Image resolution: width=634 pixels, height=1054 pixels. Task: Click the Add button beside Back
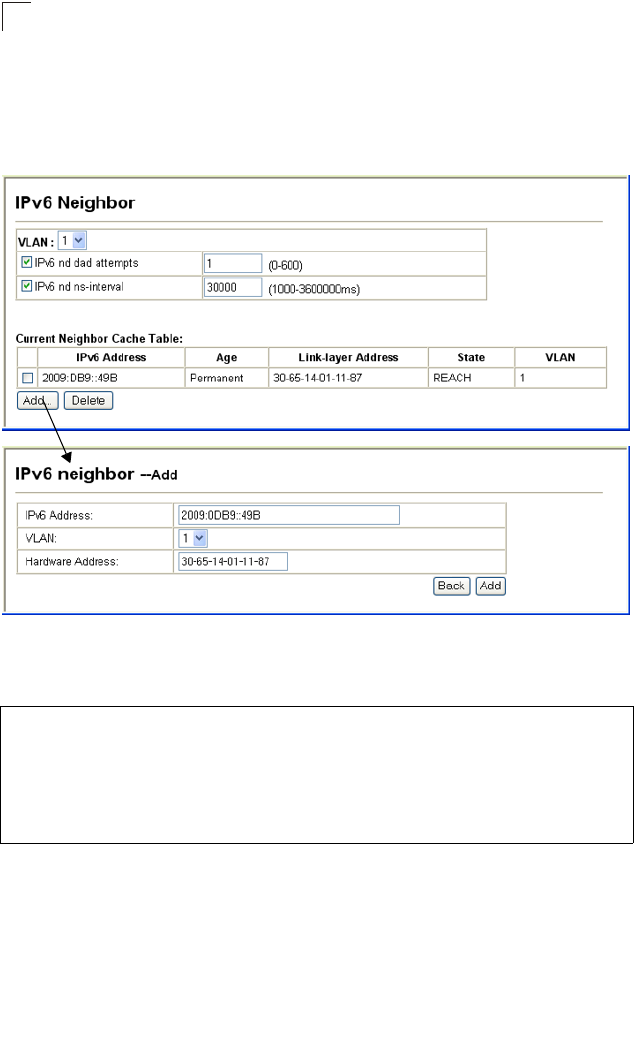click(x=491, y=586)
